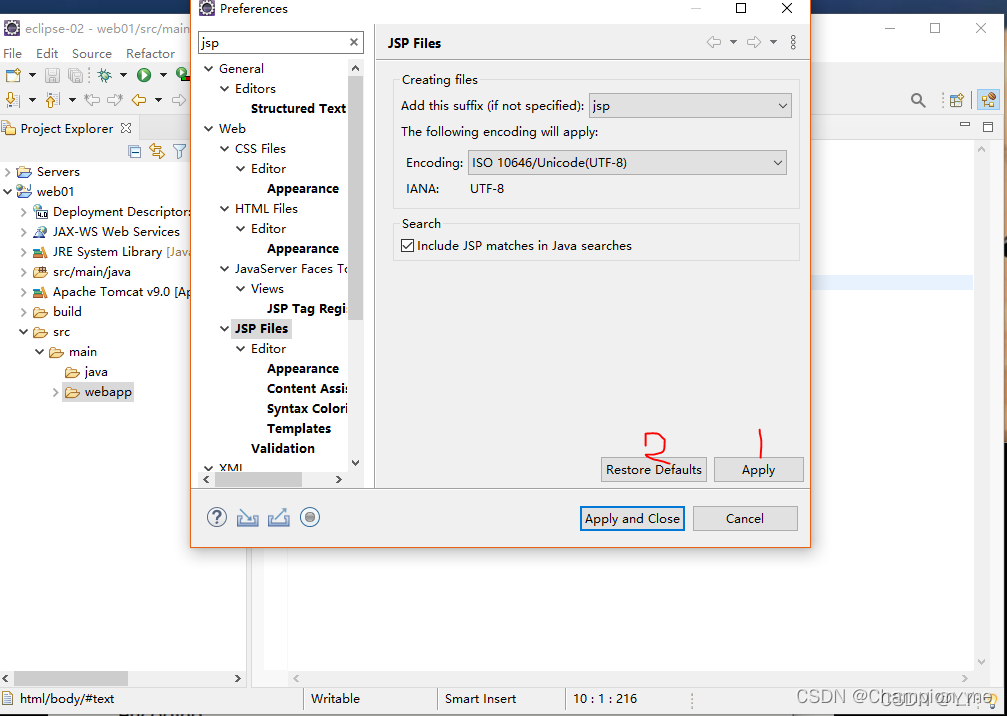
Task: Select the Java EE perspective icon
Action: point(989,100)
